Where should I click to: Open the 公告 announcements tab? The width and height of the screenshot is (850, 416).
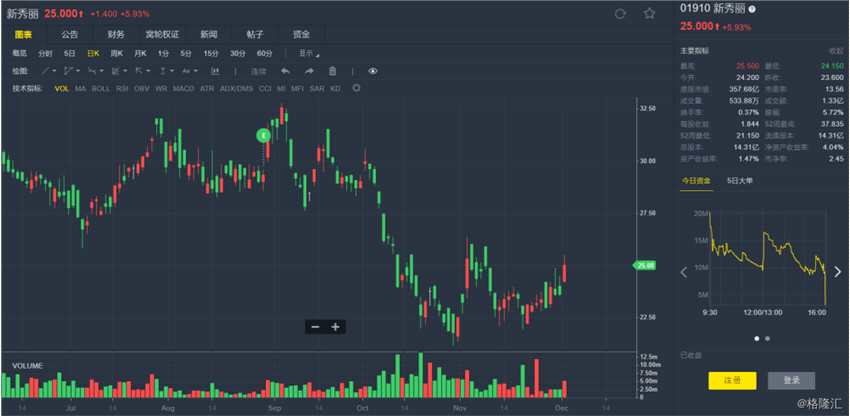tap(69, 34)
